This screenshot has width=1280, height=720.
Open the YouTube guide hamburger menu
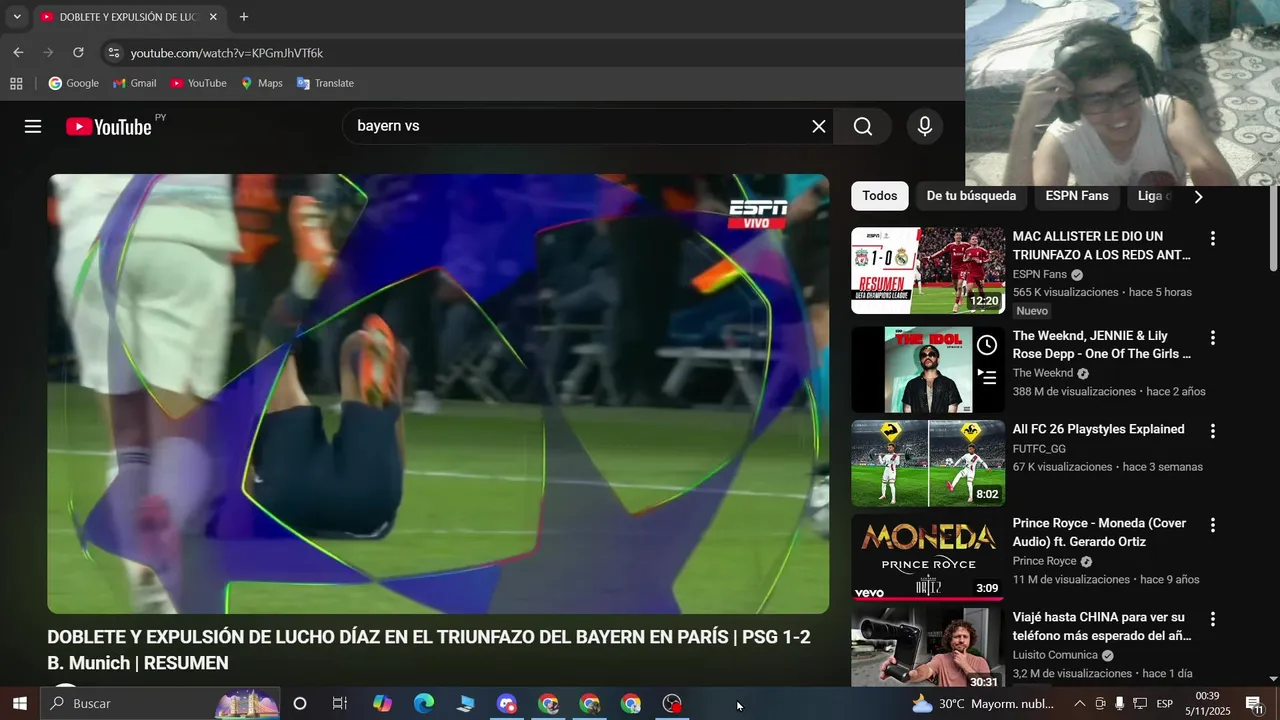pos(33,126)
